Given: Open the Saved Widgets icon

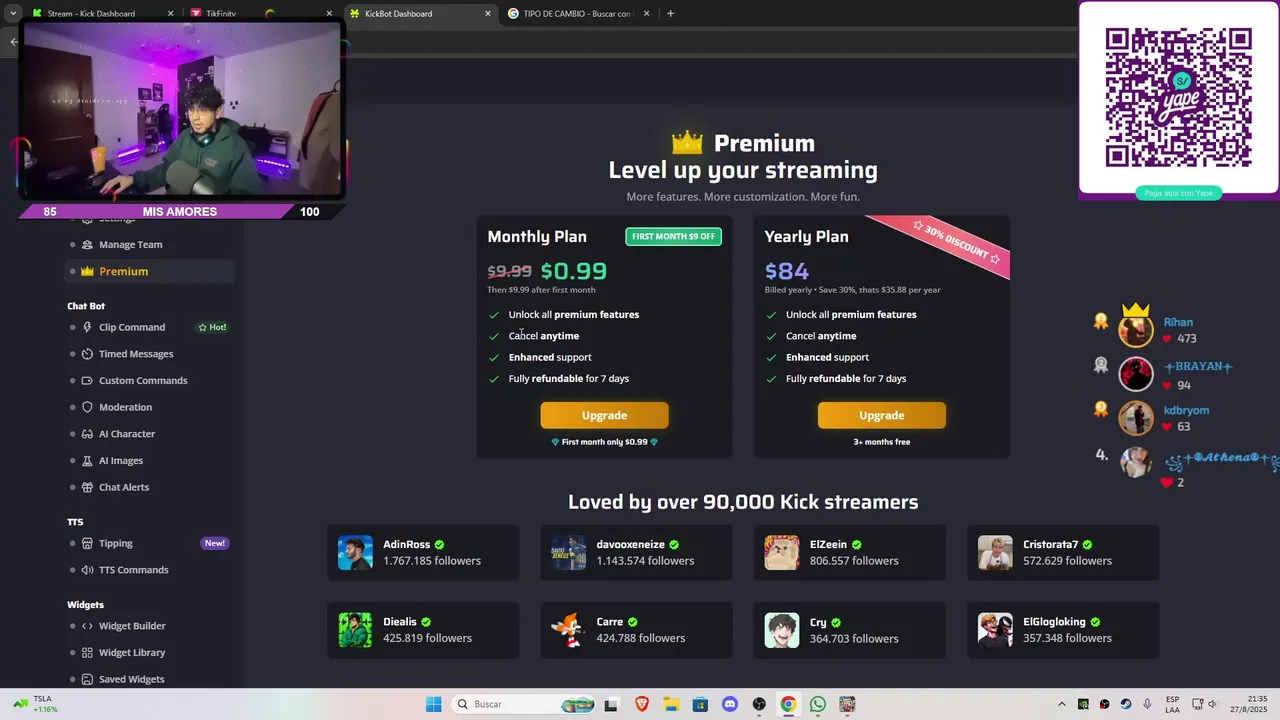Looking at the screenshot, I should coord(87,679).
